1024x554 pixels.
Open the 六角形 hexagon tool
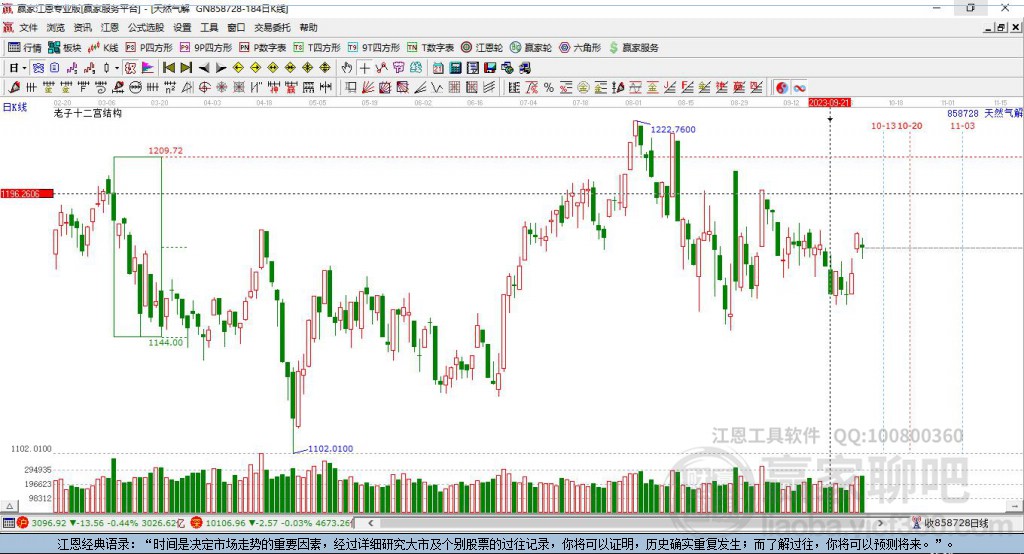click(x=580, y=48)
